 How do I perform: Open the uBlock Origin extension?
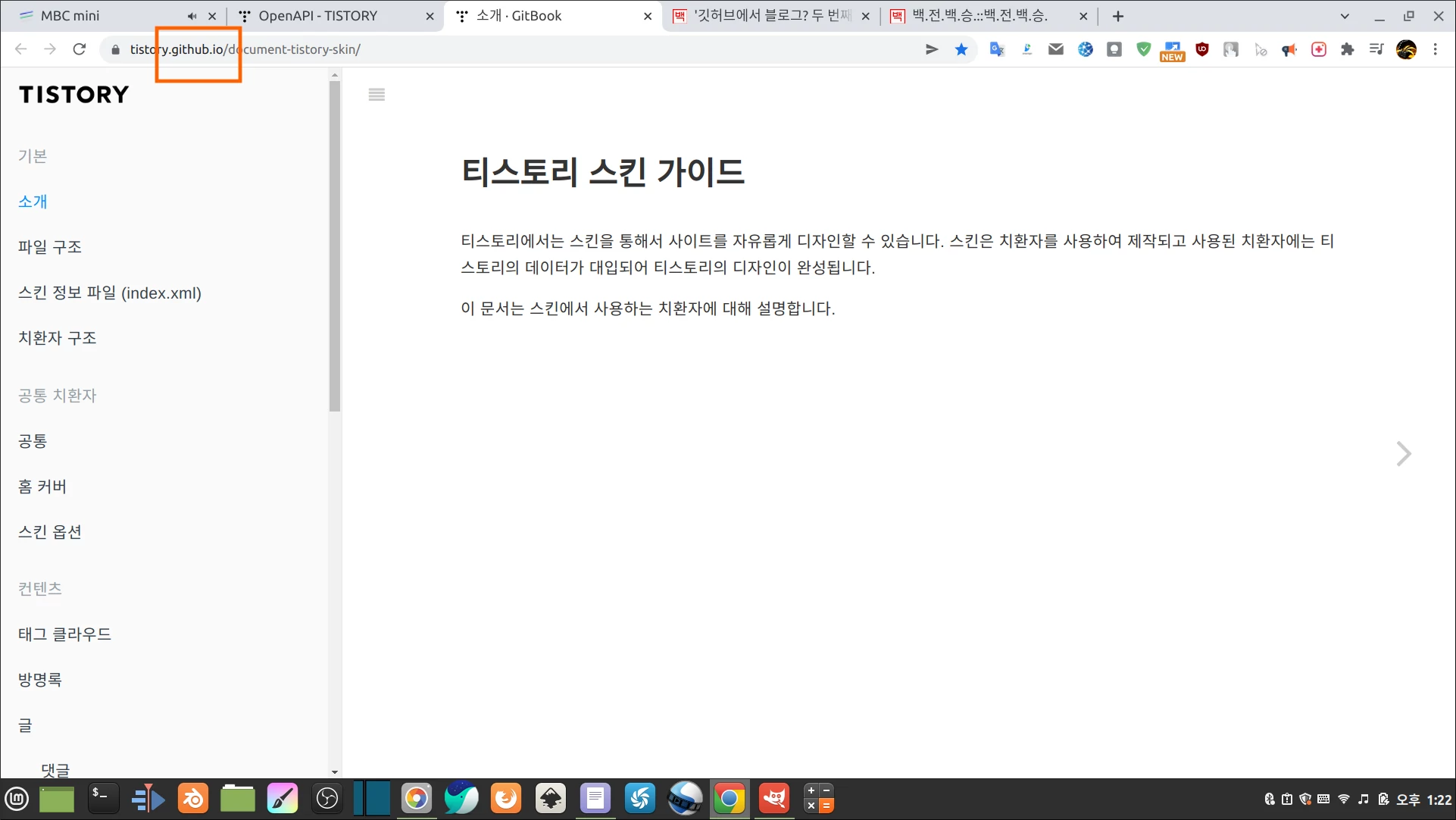1201,49
